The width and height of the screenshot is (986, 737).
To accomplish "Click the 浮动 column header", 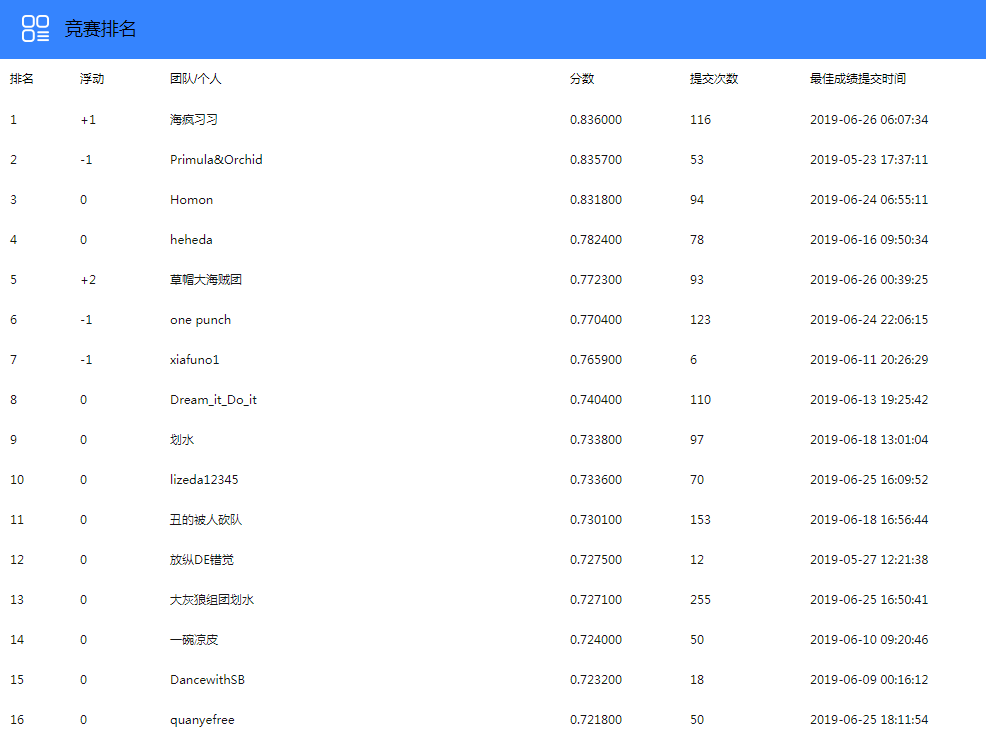I will click(89, 78).
